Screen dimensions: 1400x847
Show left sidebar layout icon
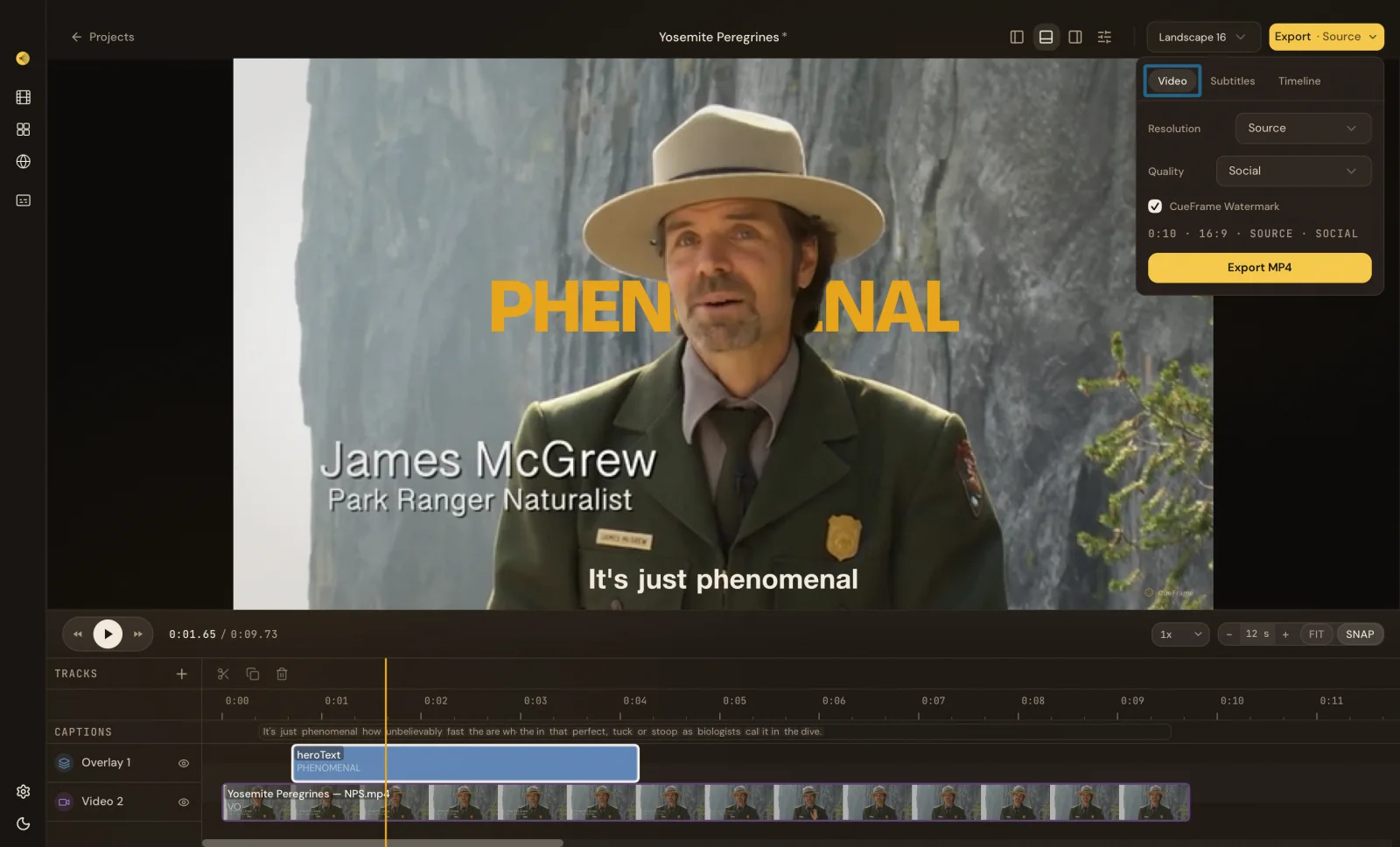1017,37
